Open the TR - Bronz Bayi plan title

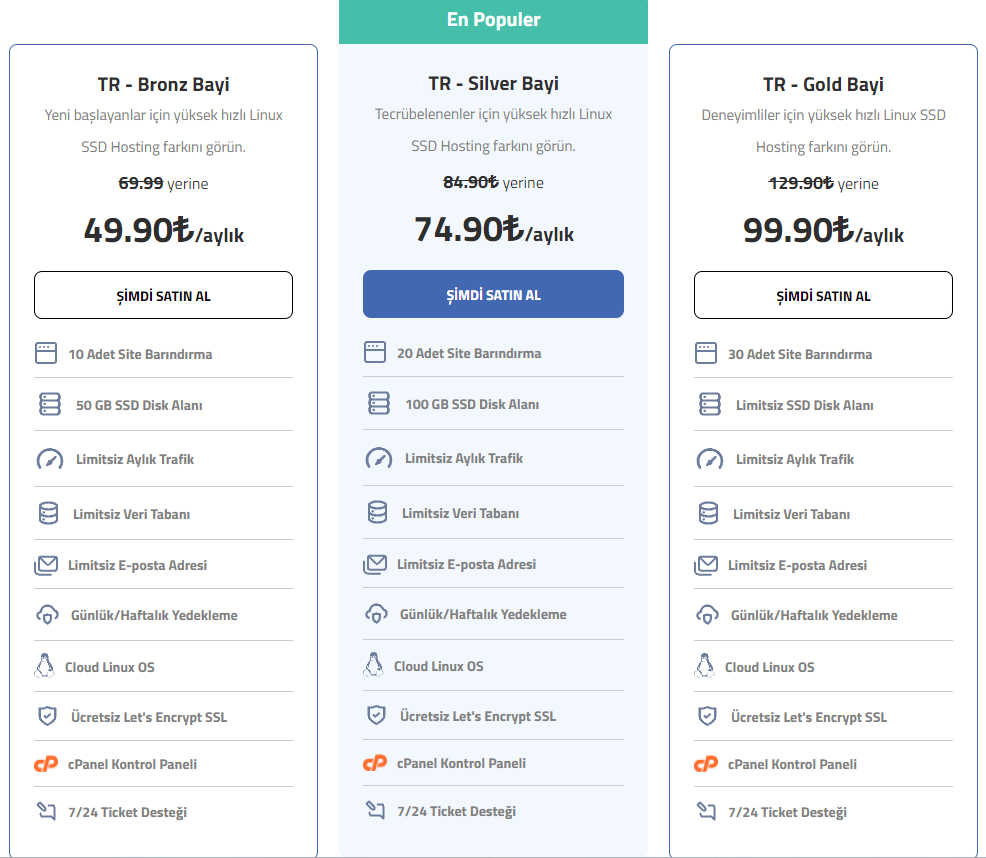coord(163,84)
